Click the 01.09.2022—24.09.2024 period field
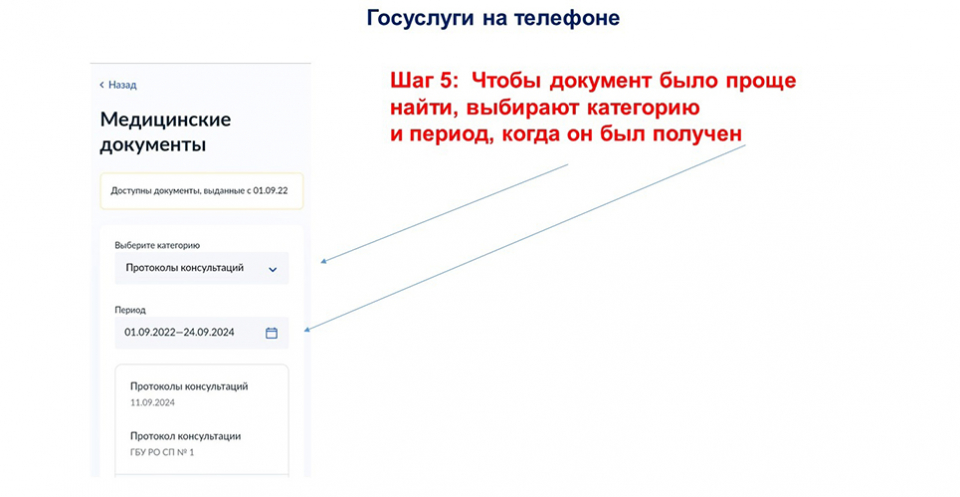The width and height of the screenshot is (960, 497). [x=179, y=332]
